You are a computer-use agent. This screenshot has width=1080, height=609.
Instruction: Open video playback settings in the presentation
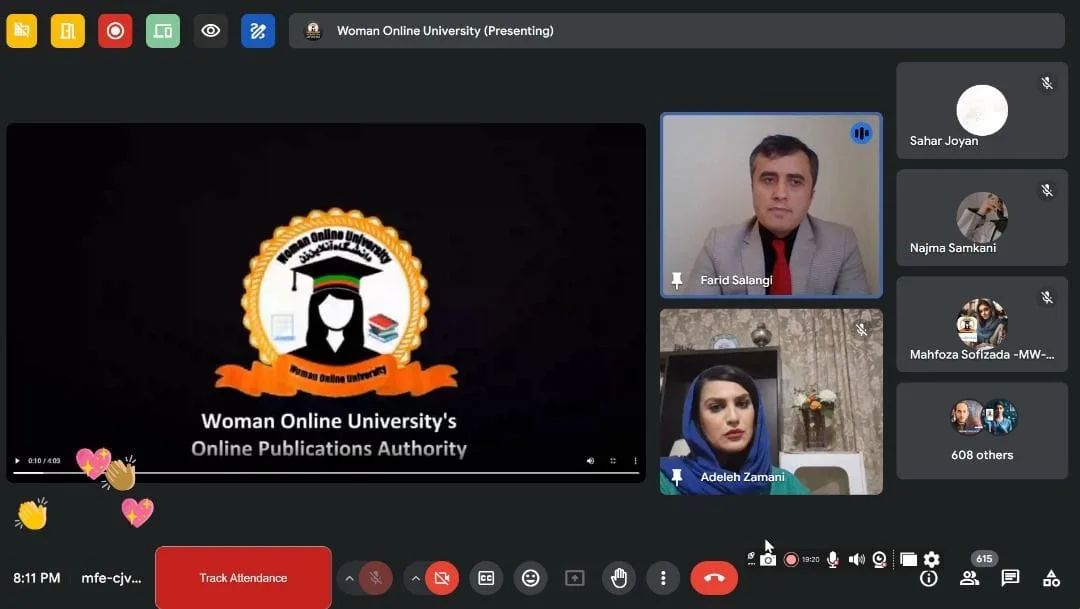(635, 462)
